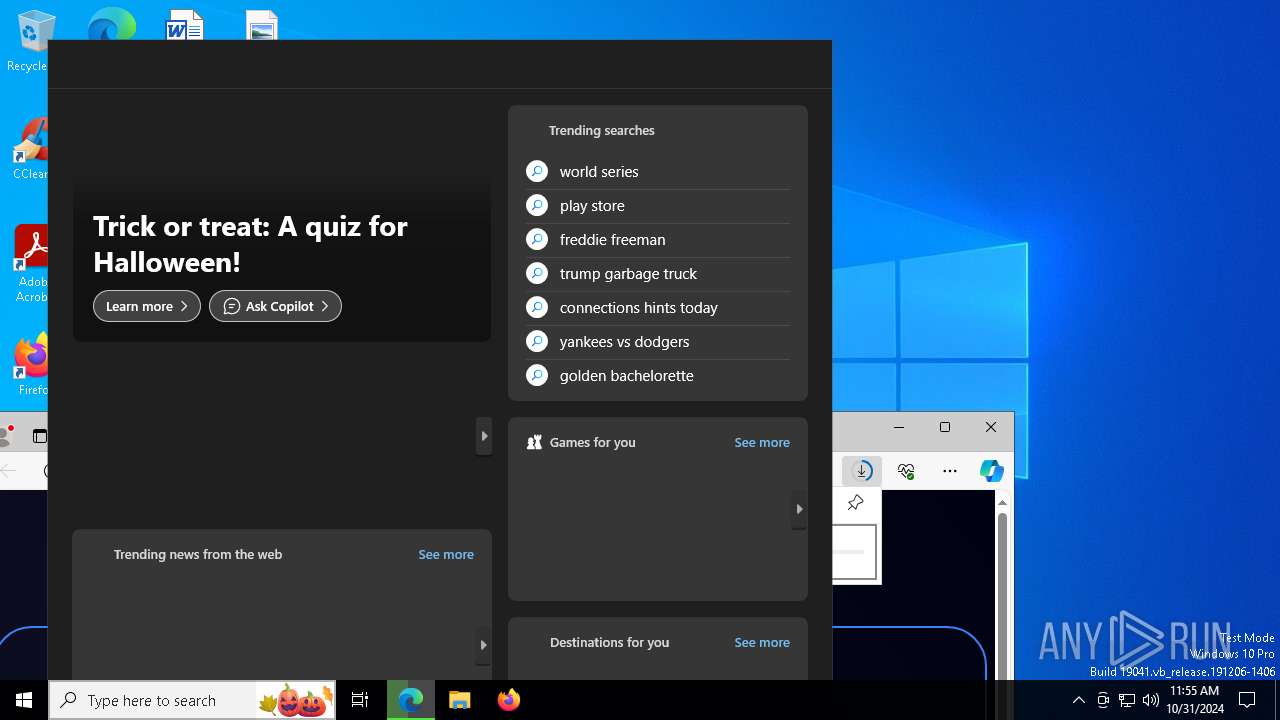
Task: Click the Halloween pumpkins search highlight icon
Action: tap(295, 700)
